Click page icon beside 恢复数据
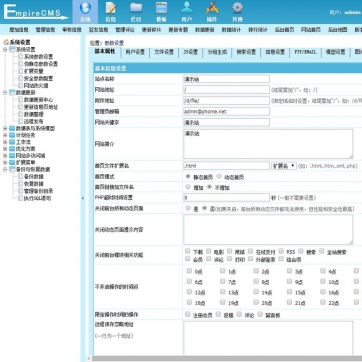The image size is (362, 362). coord(21,184)
